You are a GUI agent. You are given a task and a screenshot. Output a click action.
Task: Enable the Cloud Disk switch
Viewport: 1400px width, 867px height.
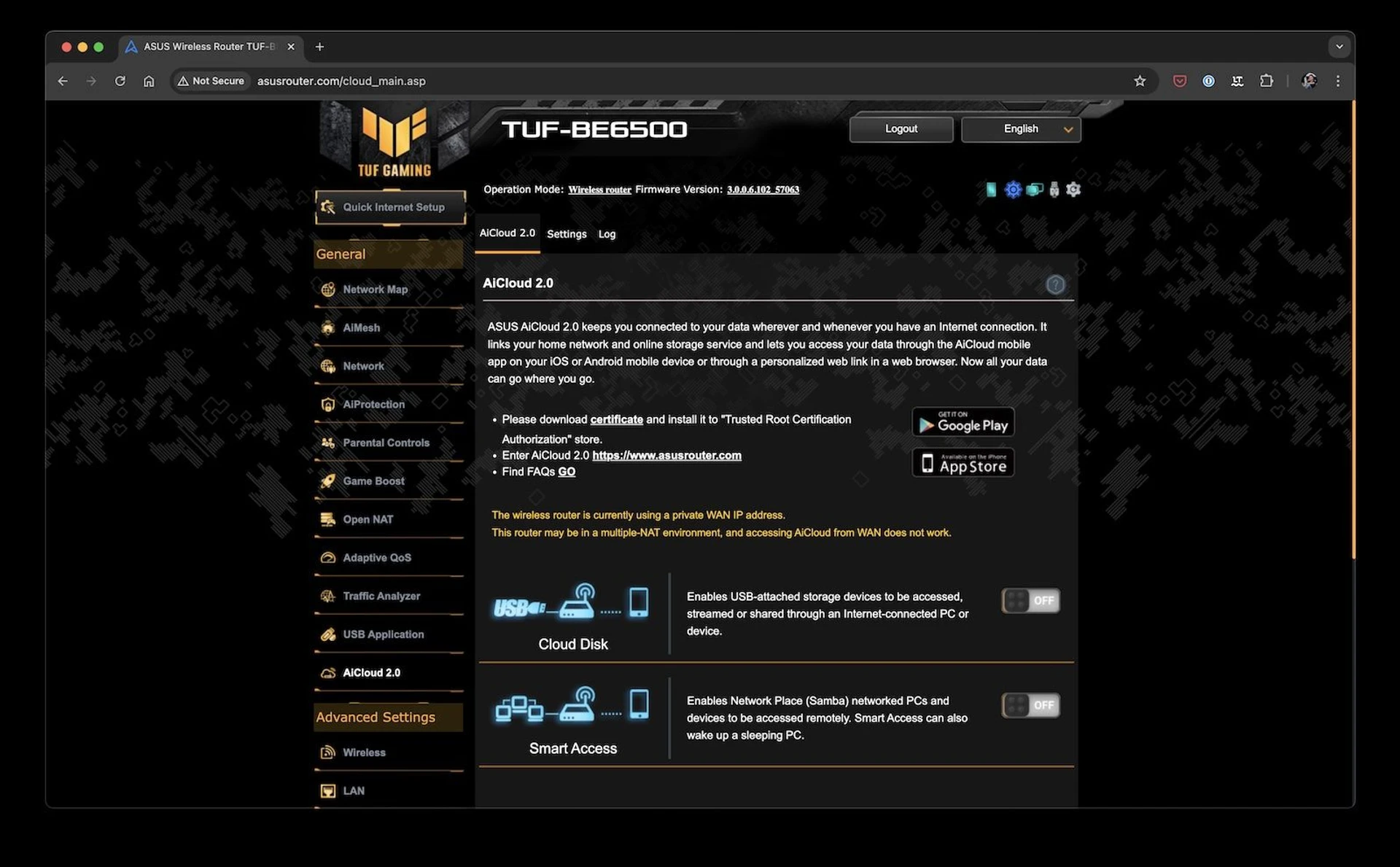1030,601
